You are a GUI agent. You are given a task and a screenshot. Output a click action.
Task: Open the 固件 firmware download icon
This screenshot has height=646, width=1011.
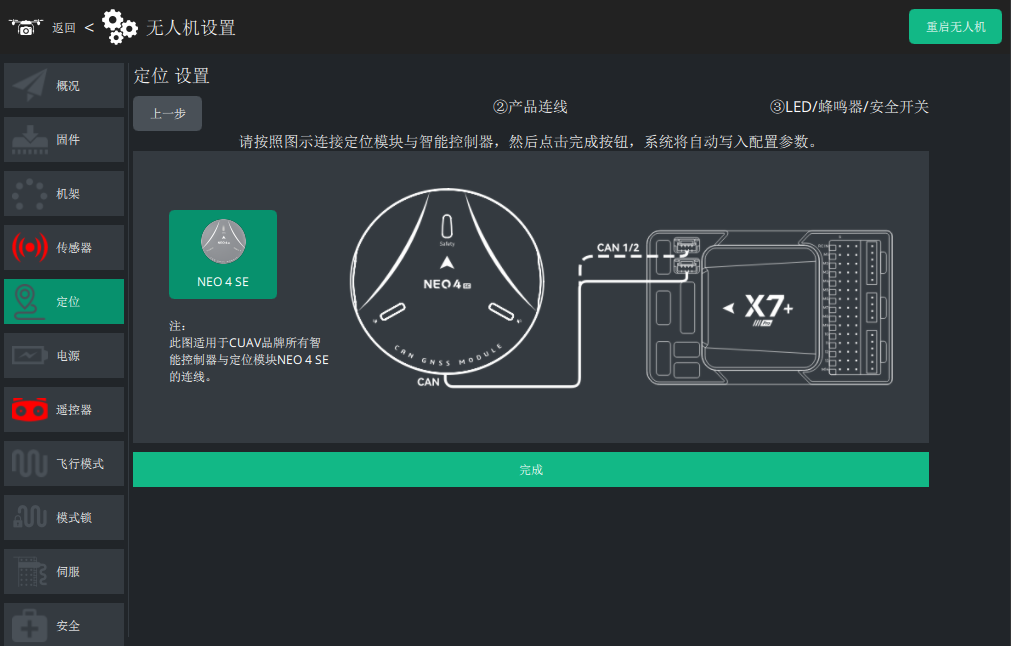click(30, 140)
